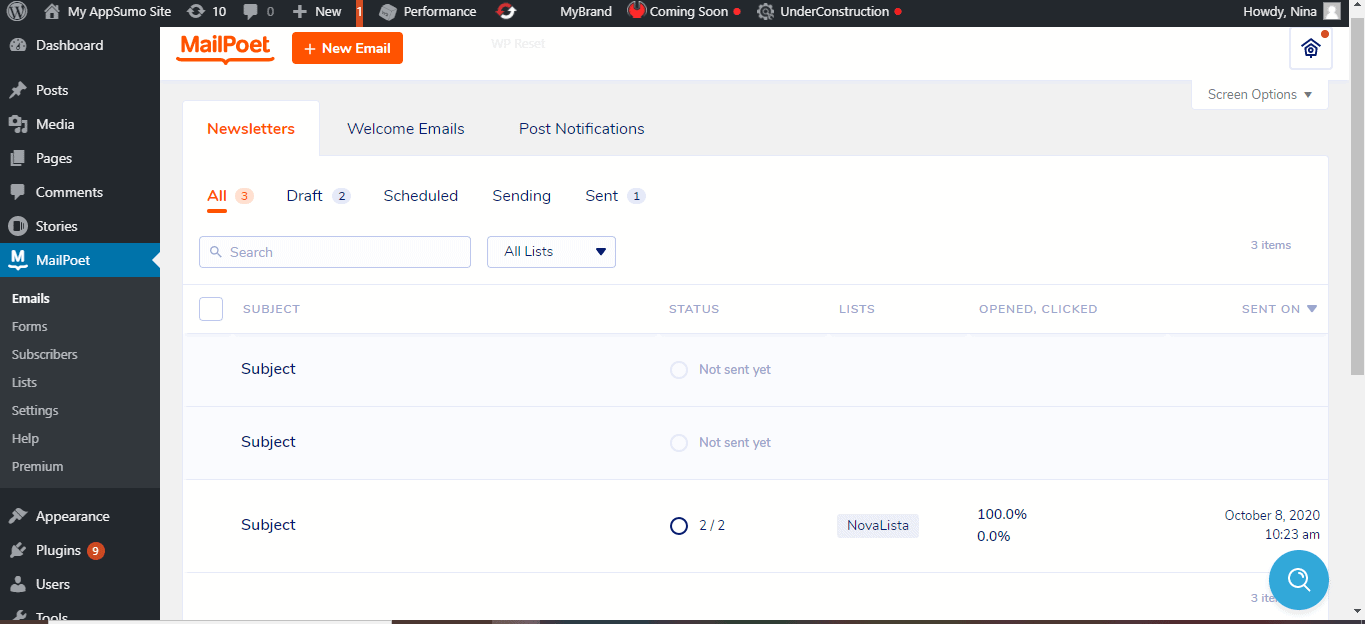This screenshot has width=1365, height=624.
Task: Click the MailPoet logo
Action: tap(226, 48)
